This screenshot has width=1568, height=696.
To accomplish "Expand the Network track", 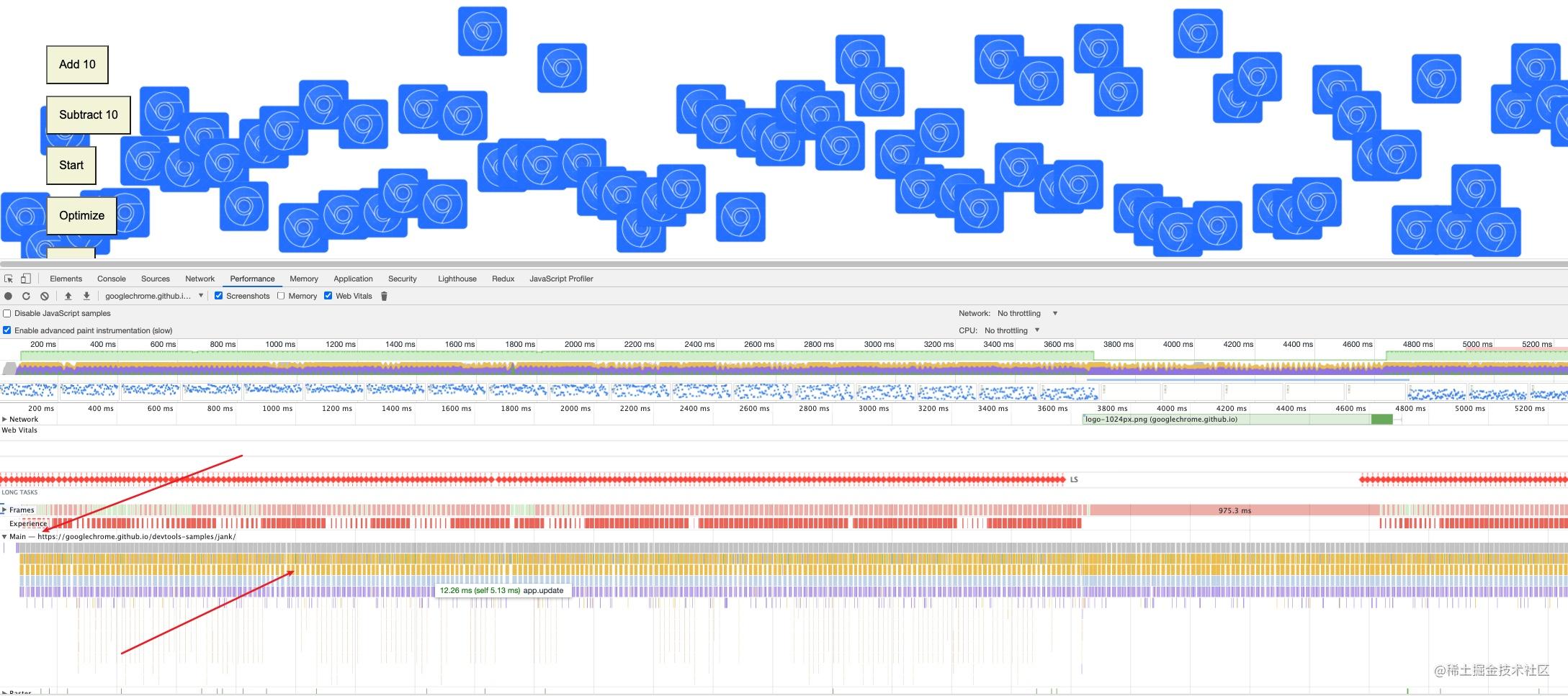I will click(x=4, y=419).
